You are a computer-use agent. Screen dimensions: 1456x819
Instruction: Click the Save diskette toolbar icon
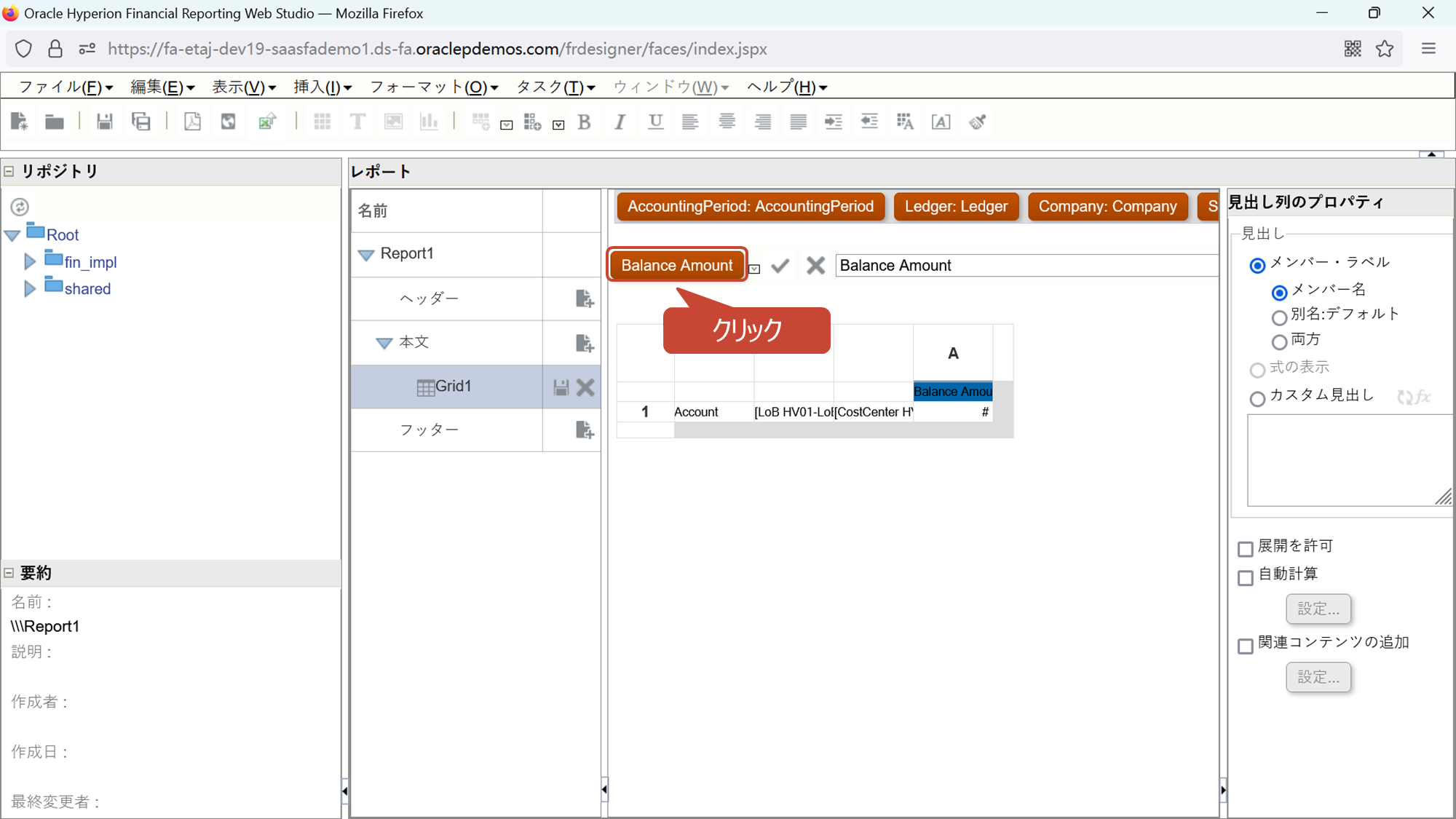105,122
